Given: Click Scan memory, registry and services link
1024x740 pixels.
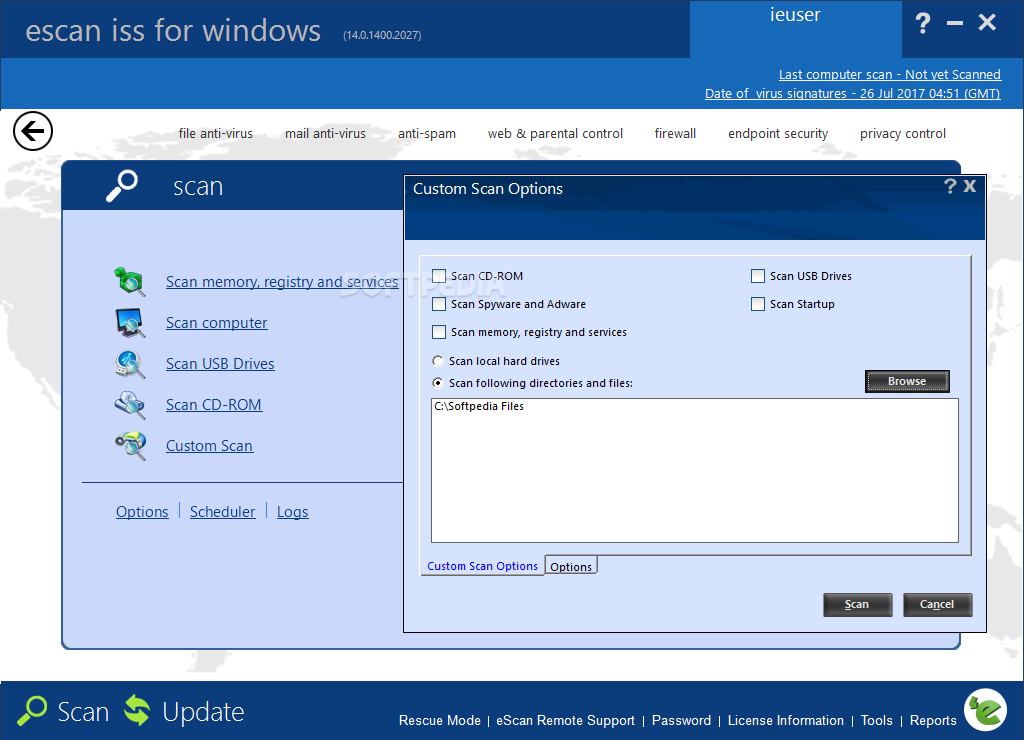Looking at the screenshot, I should pos(281,282).
